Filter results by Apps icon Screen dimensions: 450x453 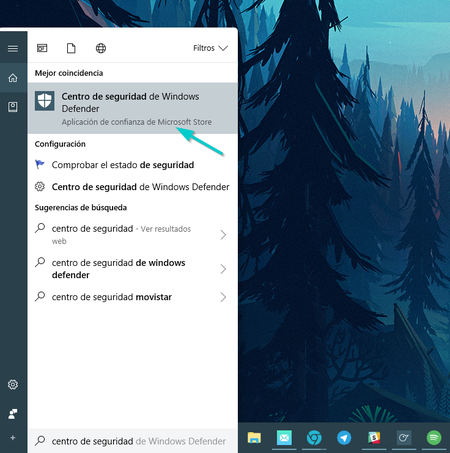(x=42, y=48)
